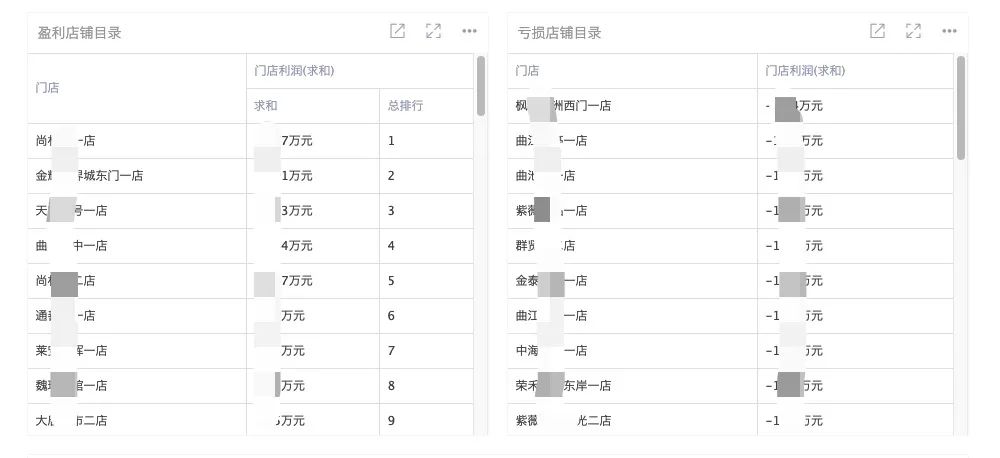This screenshot has height=458, width=1000.
Task: Select the rank 5 row cell
Action: tap(392, 281)
